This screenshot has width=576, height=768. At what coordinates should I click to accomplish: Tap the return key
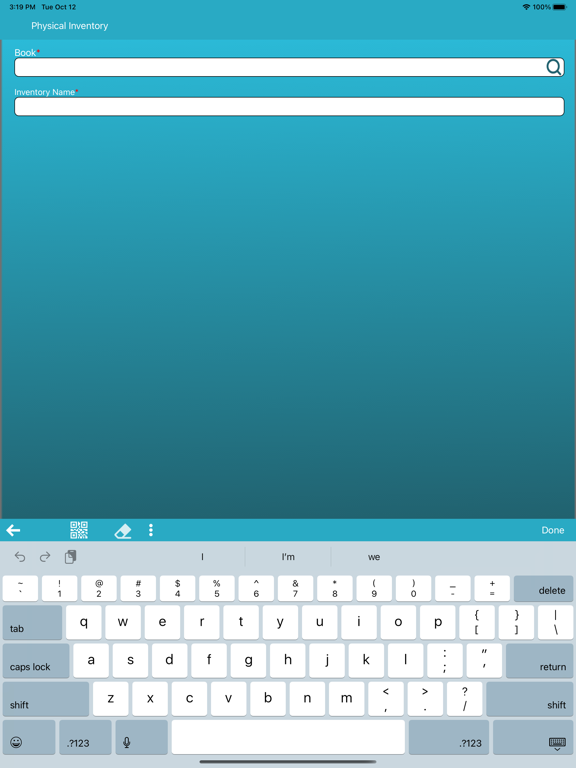coord(540,660)
